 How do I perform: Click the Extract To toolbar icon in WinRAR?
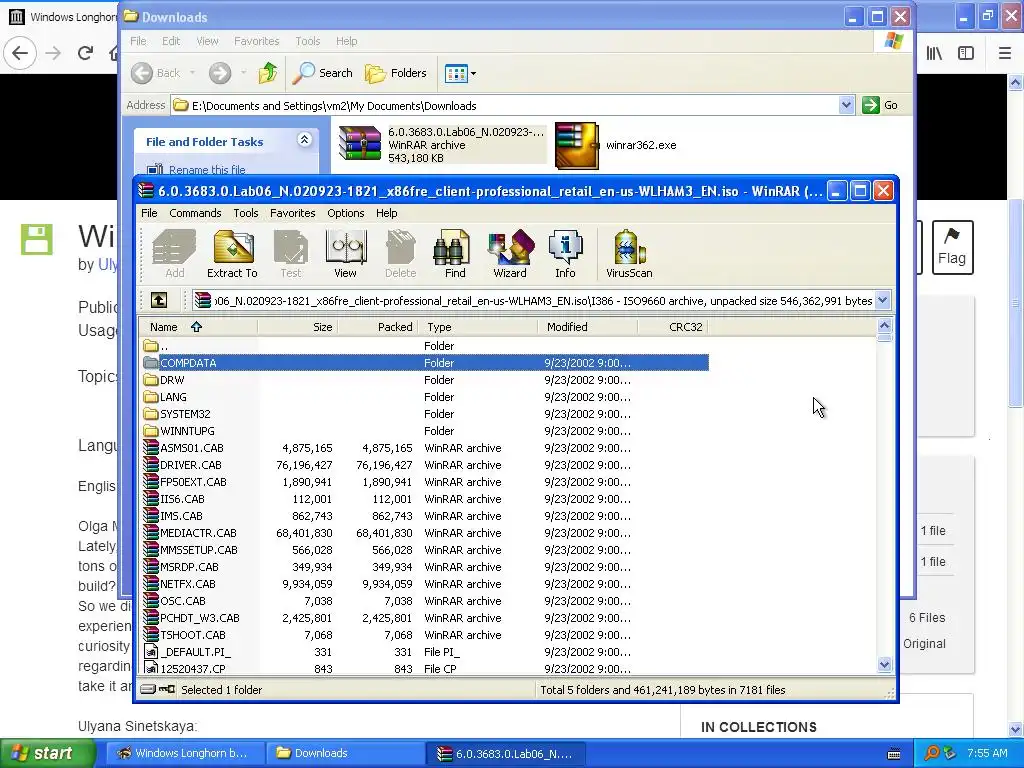pyautogui.click(x=232, y=254)
